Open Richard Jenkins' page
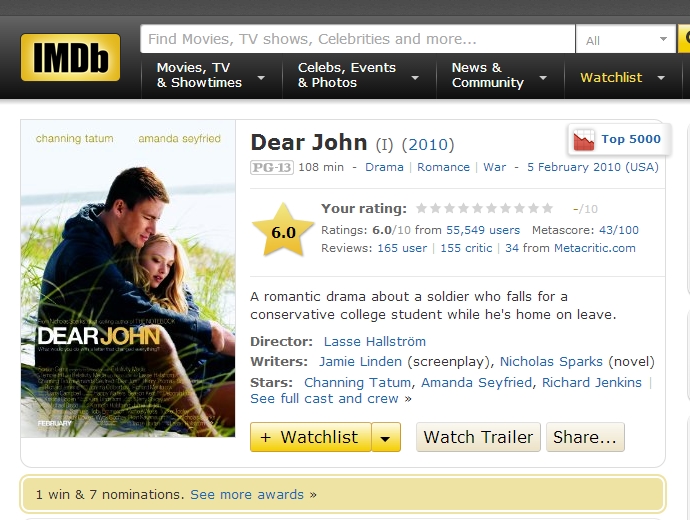 coord(591,383)
